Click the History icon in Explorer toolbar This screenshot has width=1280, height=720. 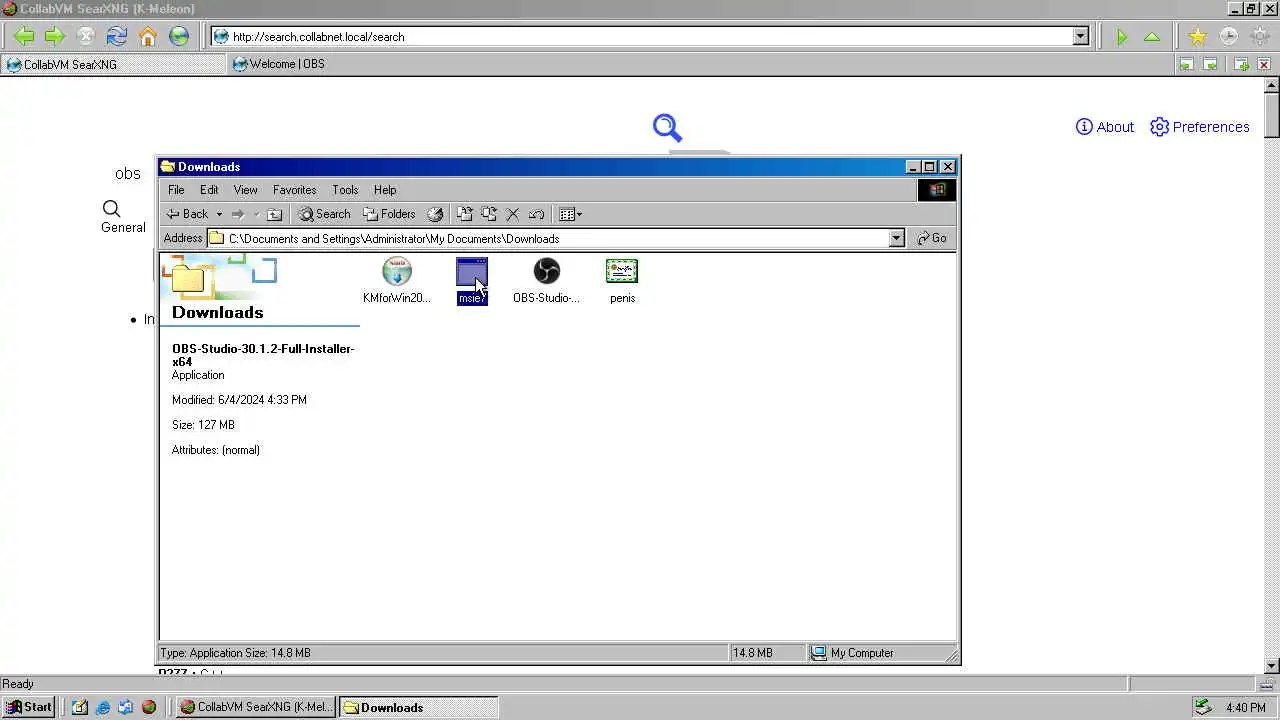[435, 214]
